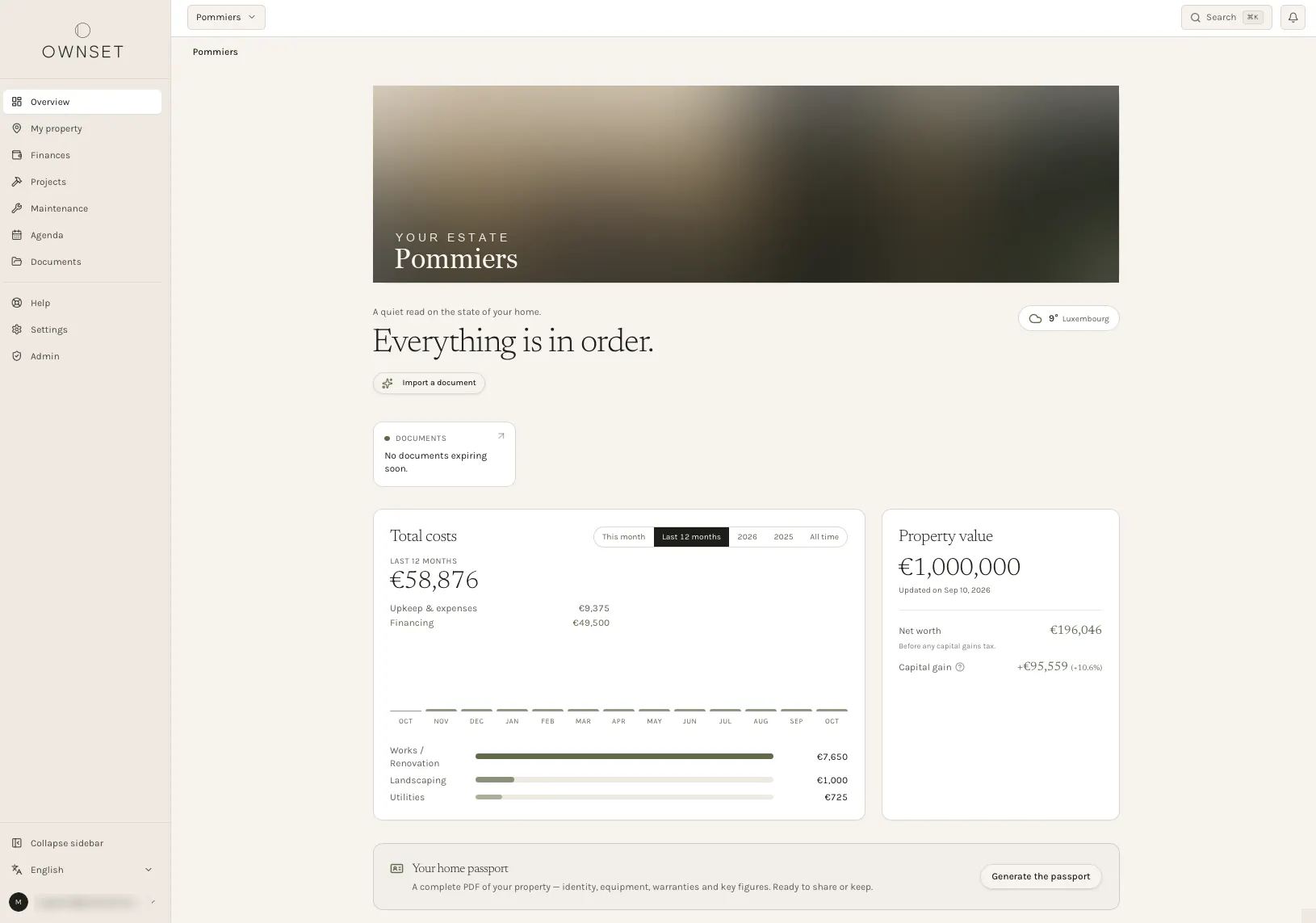This screenshot has height=923, width=1316.
Task: Click the +€95,559 capital gain value
Action: point(1042,666)
